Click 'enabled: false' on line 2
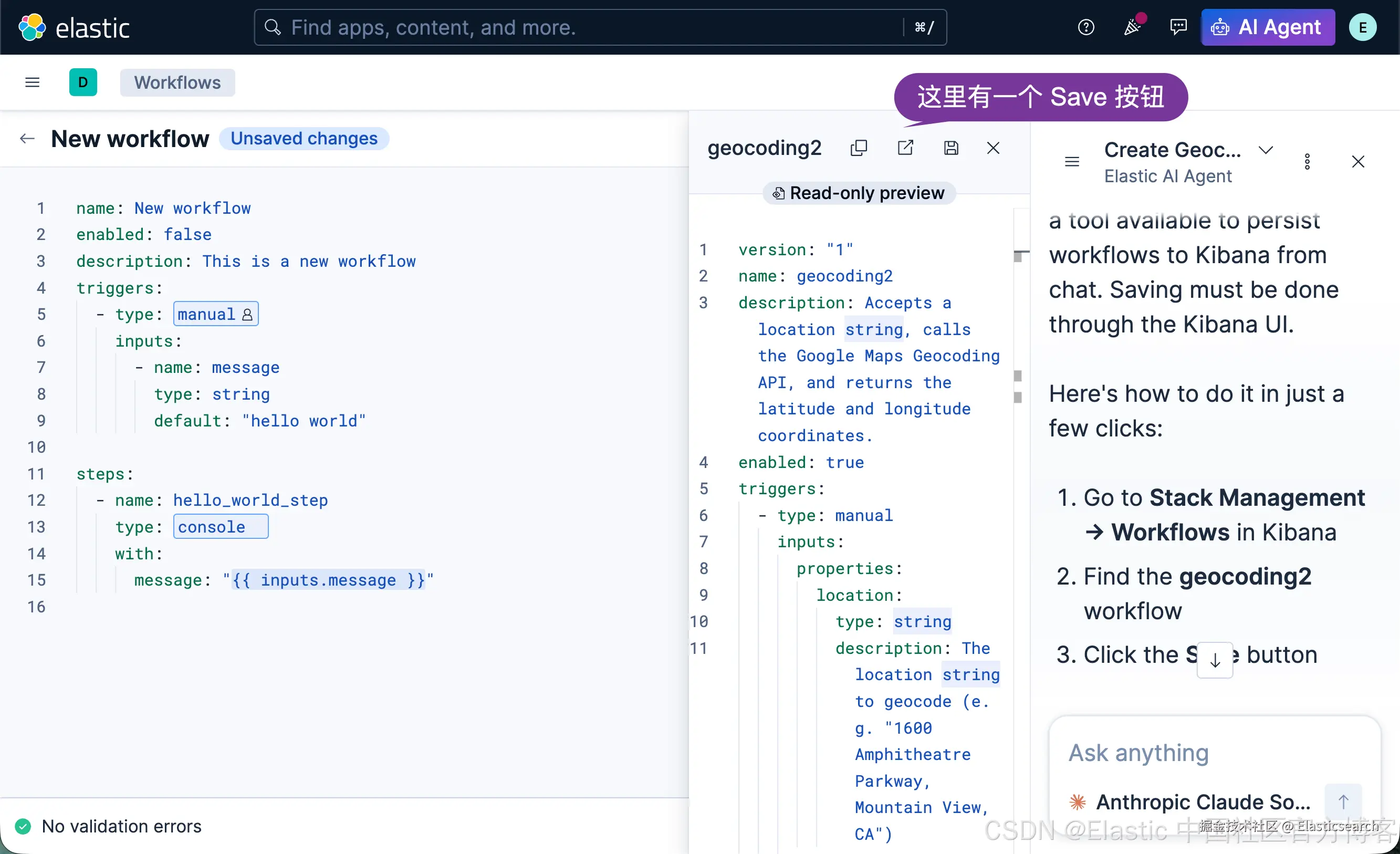The height and width of the screenshot is (854, 1400). pyautogui.click(x=144, y=234)
